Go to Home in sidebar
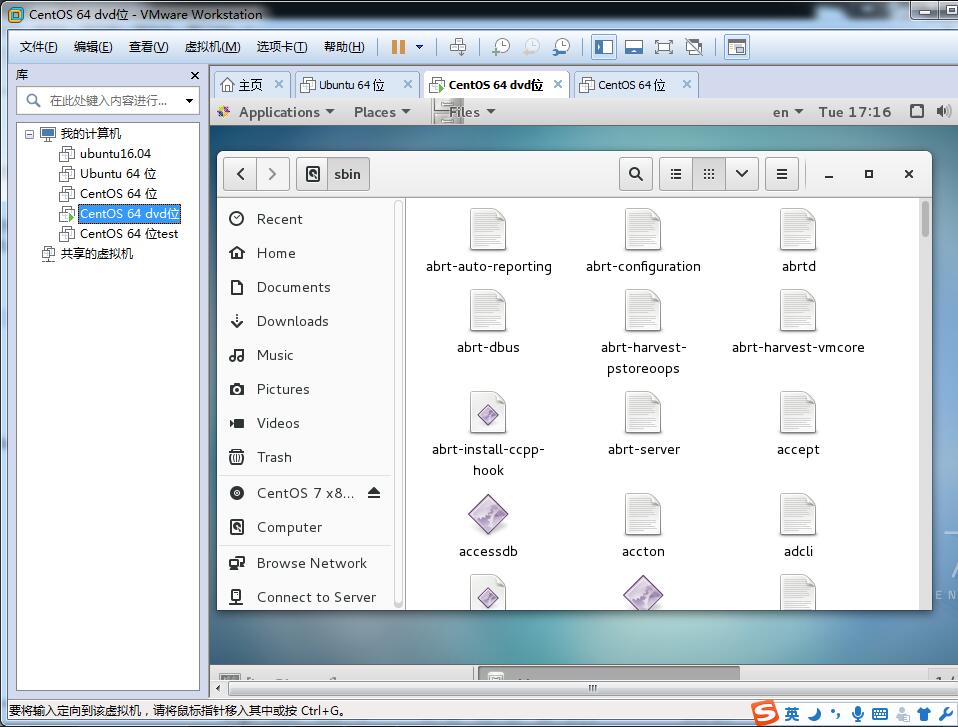 [x=307, y=253]
